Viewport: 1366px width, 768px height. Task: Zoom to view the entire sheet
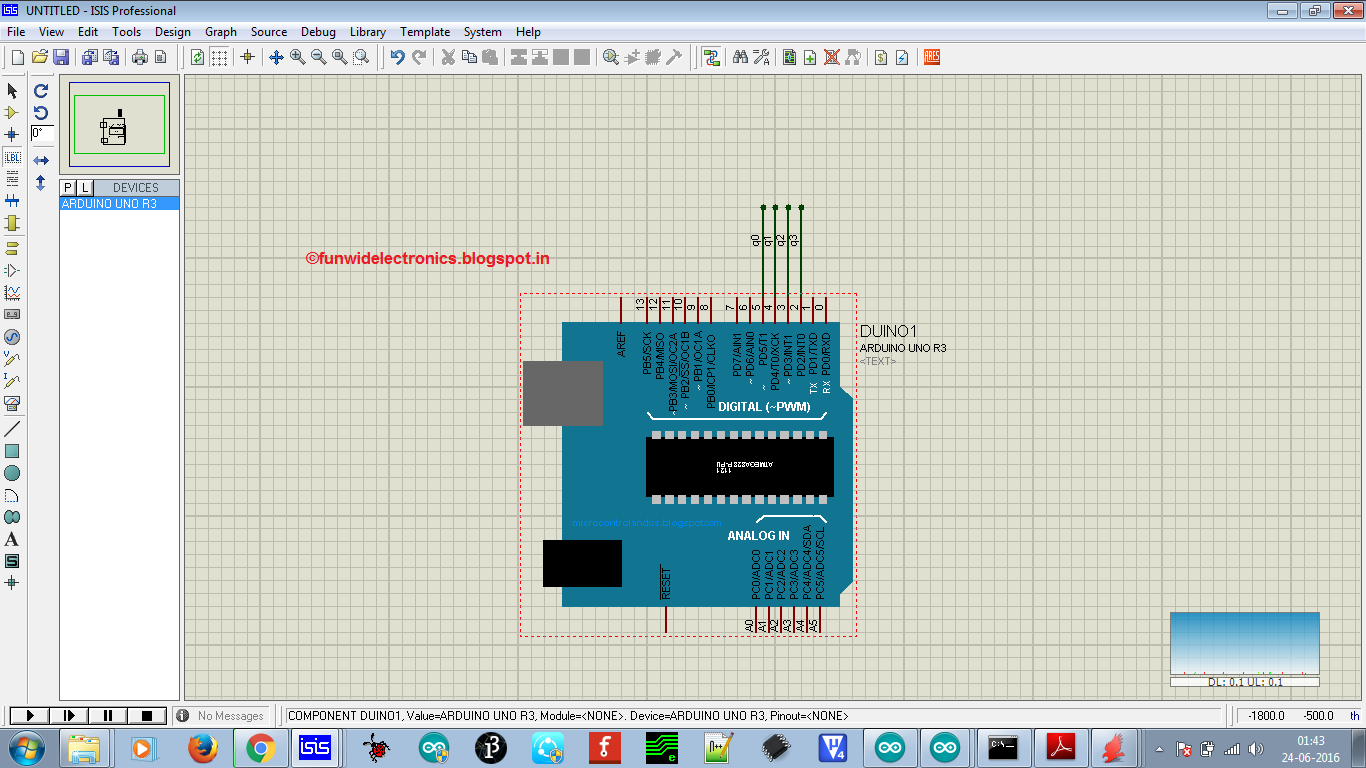click(340, 58)
